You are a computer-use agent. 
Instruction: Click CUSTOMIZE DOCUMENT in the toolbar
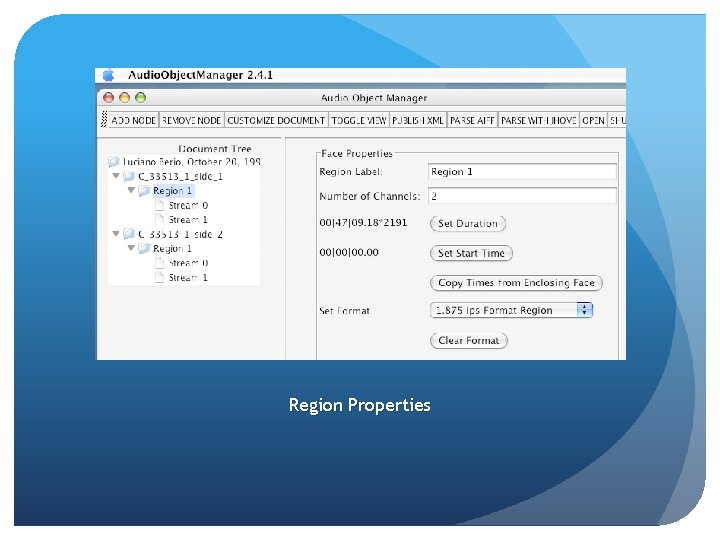point(276,120)
